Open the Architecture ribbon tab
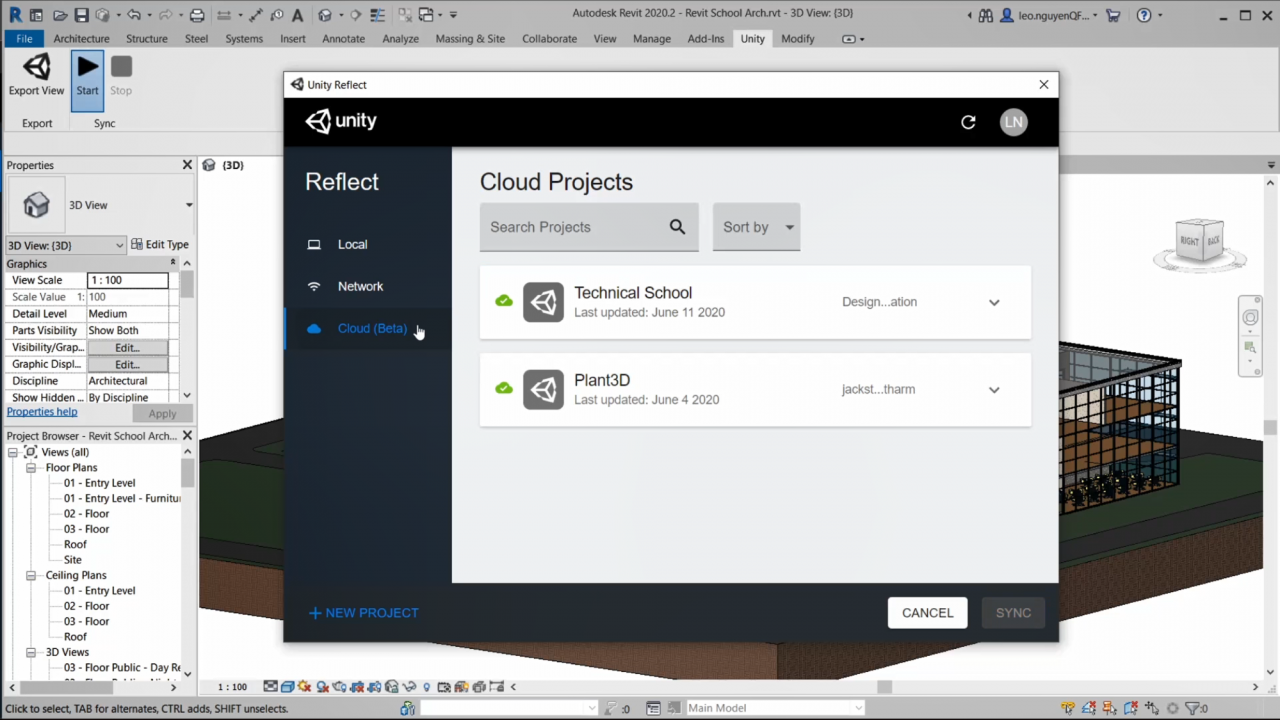This screenshot has height=720, width=1280. 81,38
